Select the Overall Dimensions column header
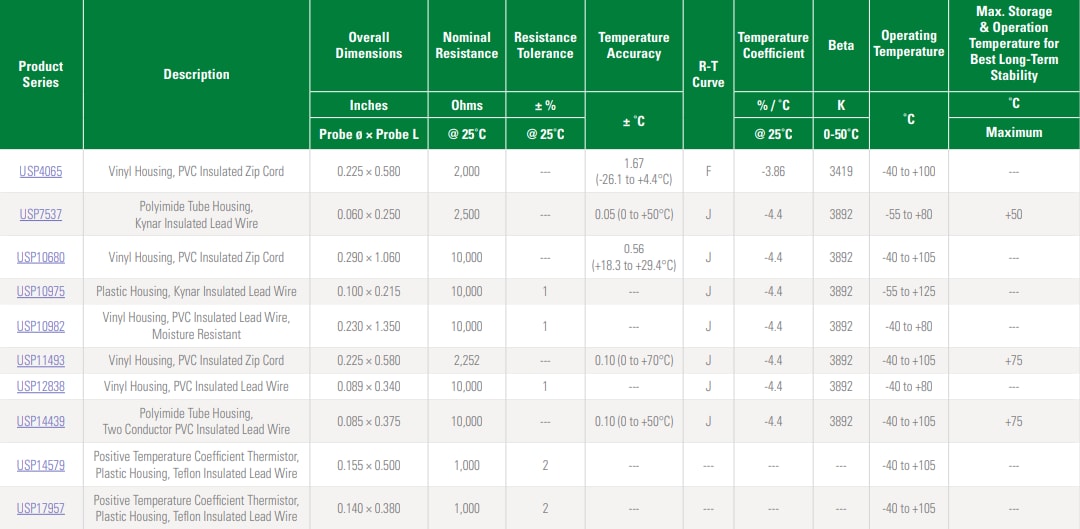The height and width of the screenshot is (529, 1080). click(368, 45)
